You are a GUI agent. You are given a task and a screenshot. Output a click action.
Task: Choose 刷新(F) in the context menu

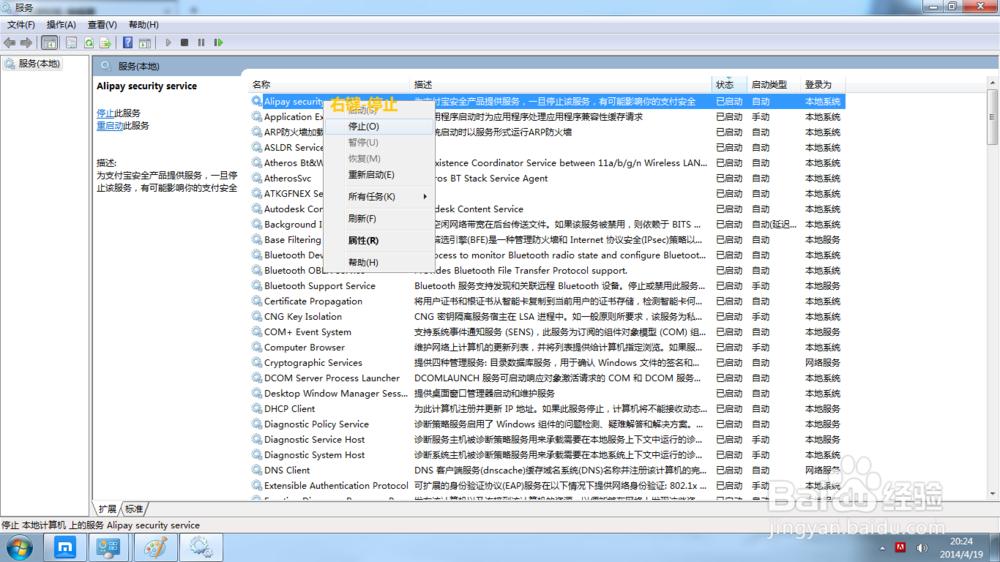click(379, 218)
